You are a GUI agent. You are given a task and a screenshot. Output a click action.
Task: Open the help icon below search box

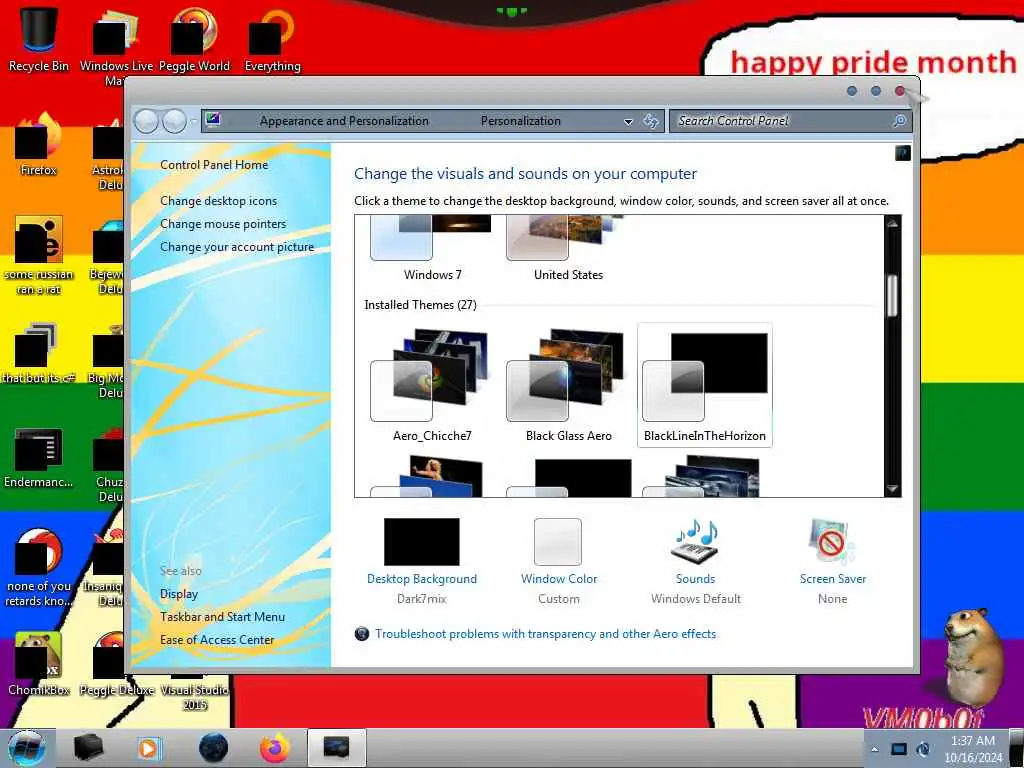click(x=903, y=153)
